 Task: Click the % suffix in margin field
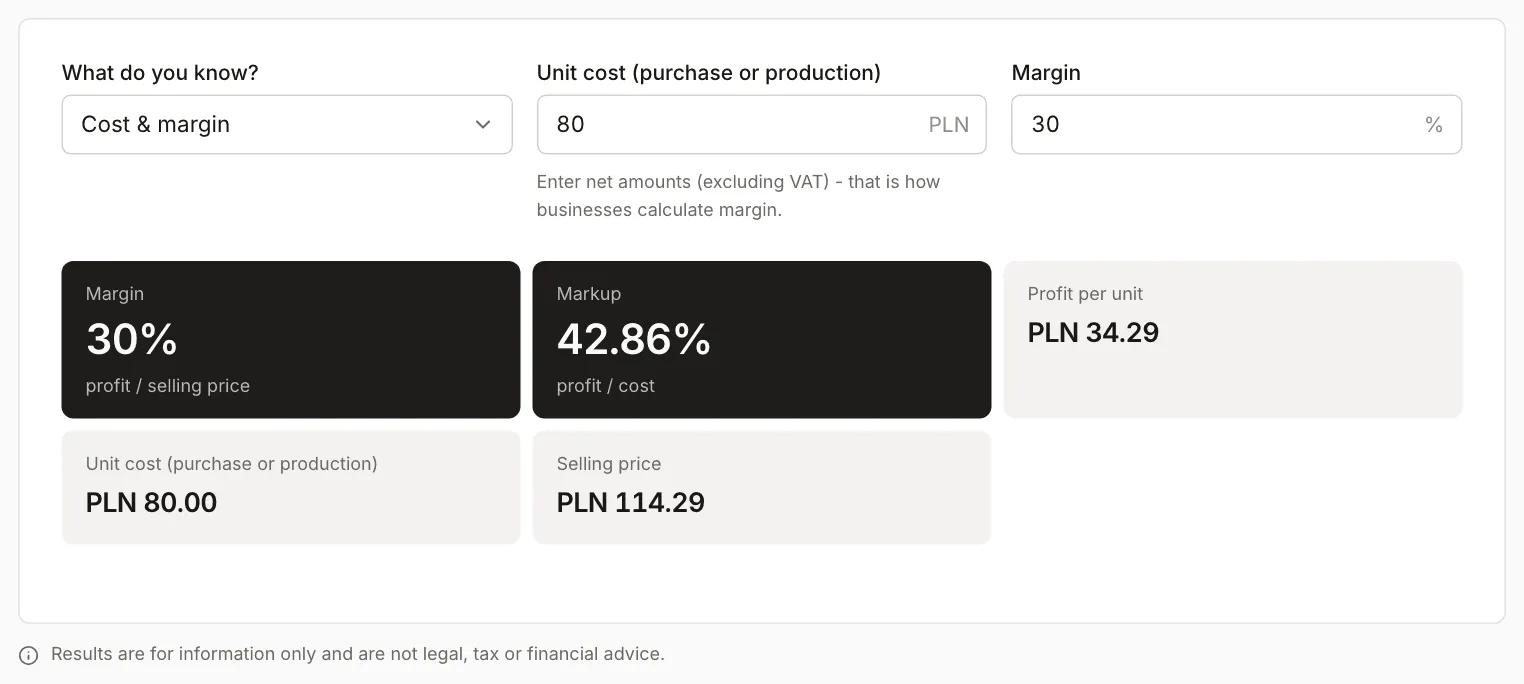(x=1434, y=125)
